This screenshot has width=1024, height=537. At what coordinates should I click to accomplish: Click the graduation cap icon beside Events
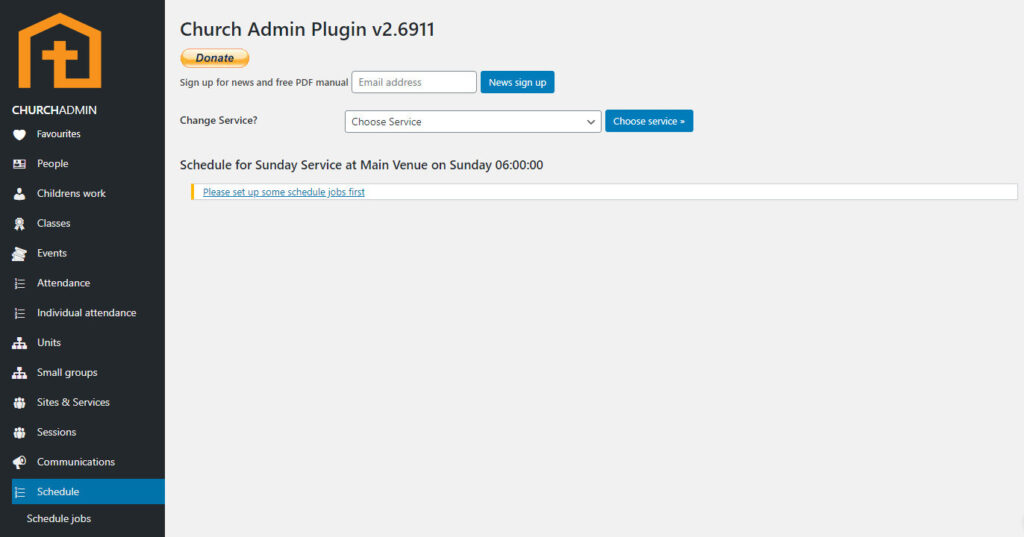(19, 254)
